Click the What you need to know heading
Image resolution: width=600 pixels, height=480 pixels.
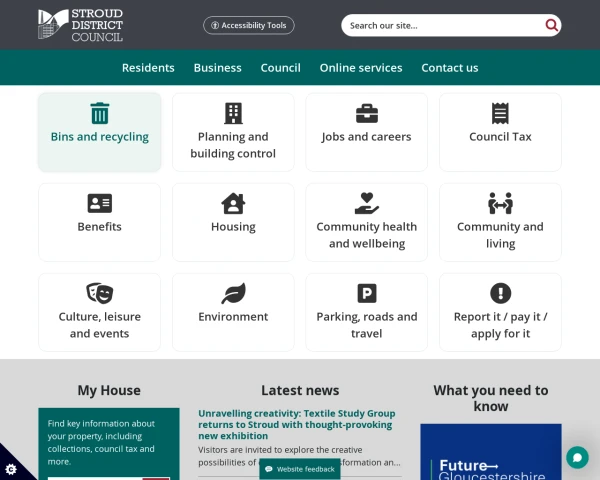click(491, 398)
